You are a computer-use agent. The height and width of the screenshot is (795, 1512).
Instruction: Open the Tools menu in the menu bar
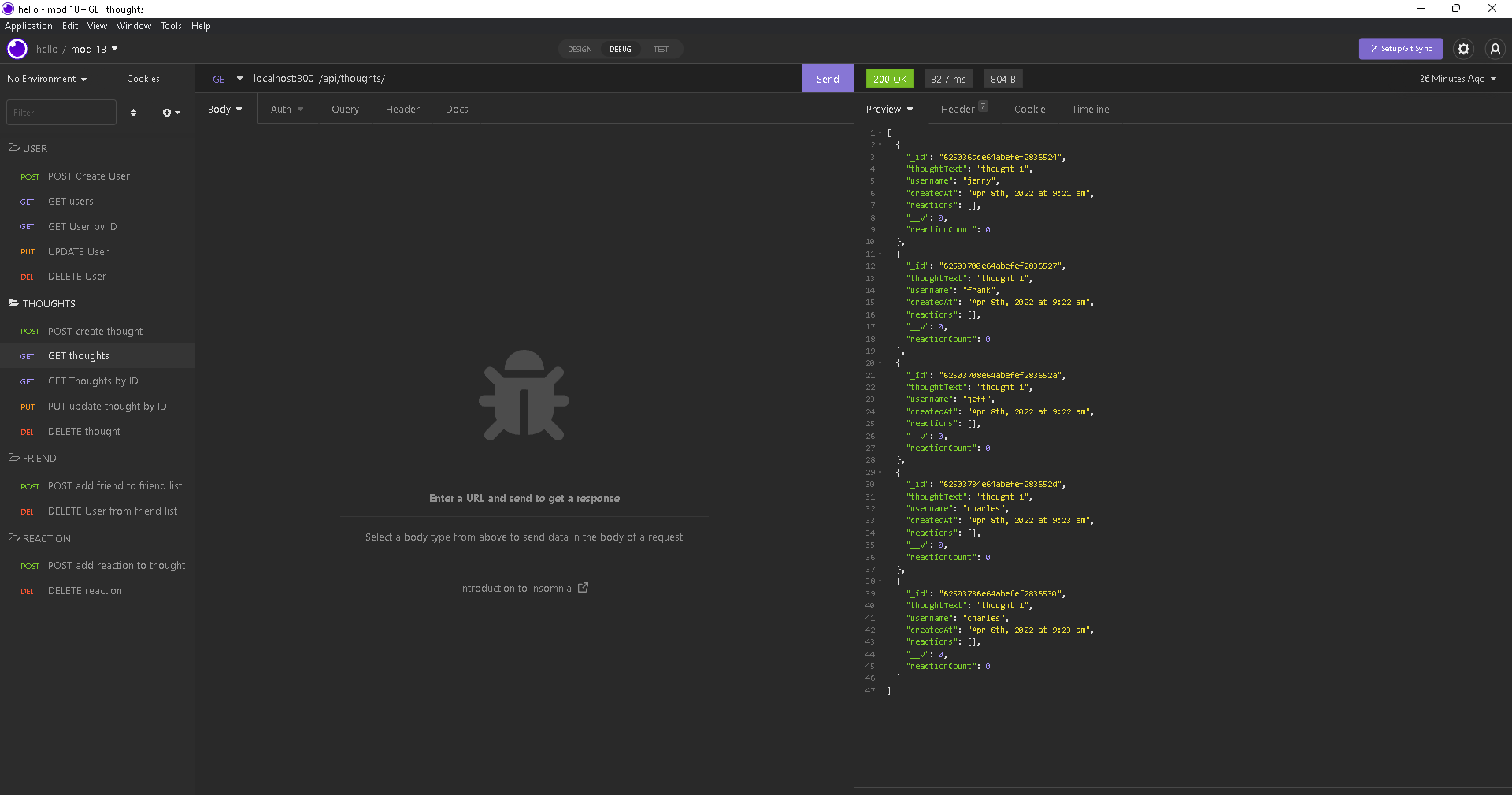[171, 26]
